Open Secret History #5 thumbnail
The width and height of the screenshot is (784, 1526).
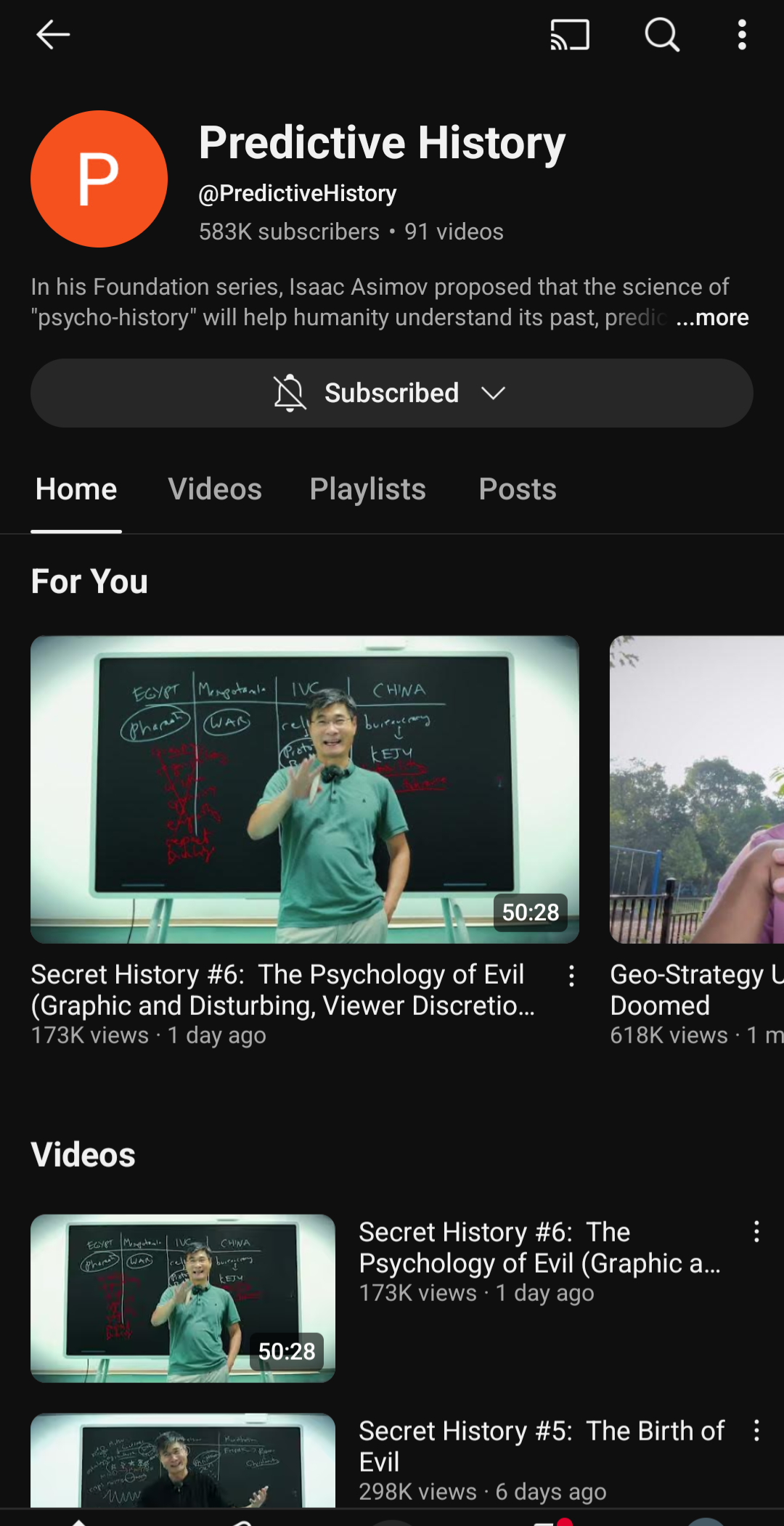coord(183,1460)
